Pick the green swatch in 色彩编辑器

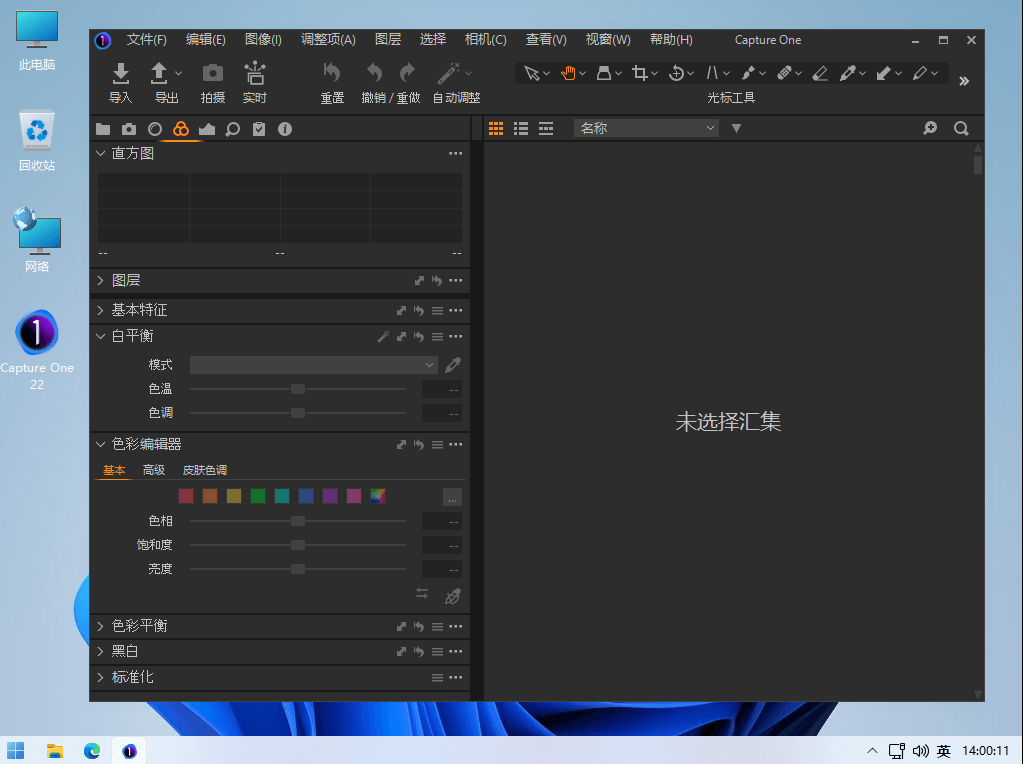[258, 496]
